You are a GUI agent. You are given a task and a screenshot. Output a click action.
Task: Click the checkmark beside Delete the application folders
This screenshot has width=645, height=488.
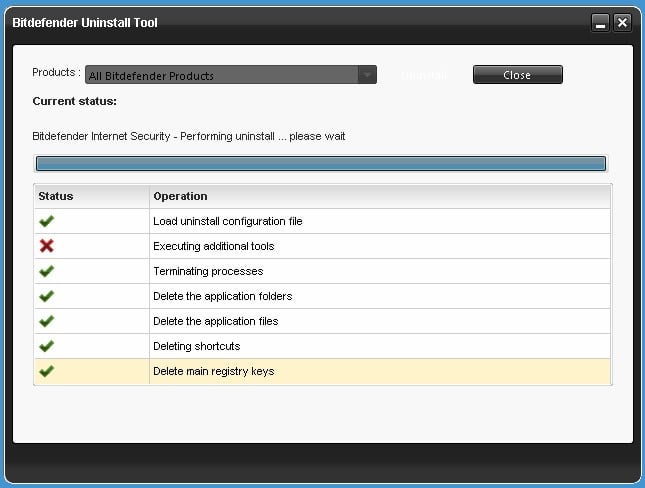(x=46, y=296)
